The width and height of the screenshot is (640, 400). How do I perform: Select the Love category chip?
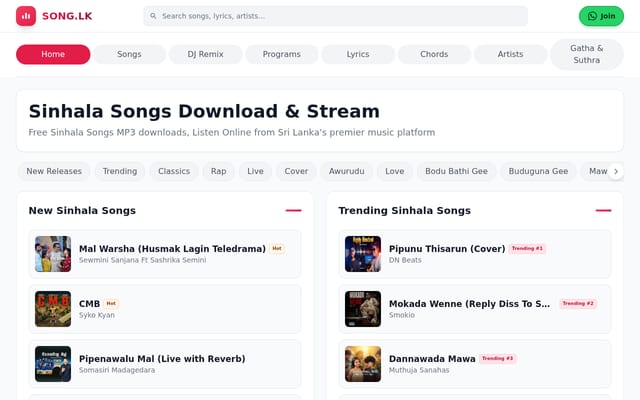[395, 171]
